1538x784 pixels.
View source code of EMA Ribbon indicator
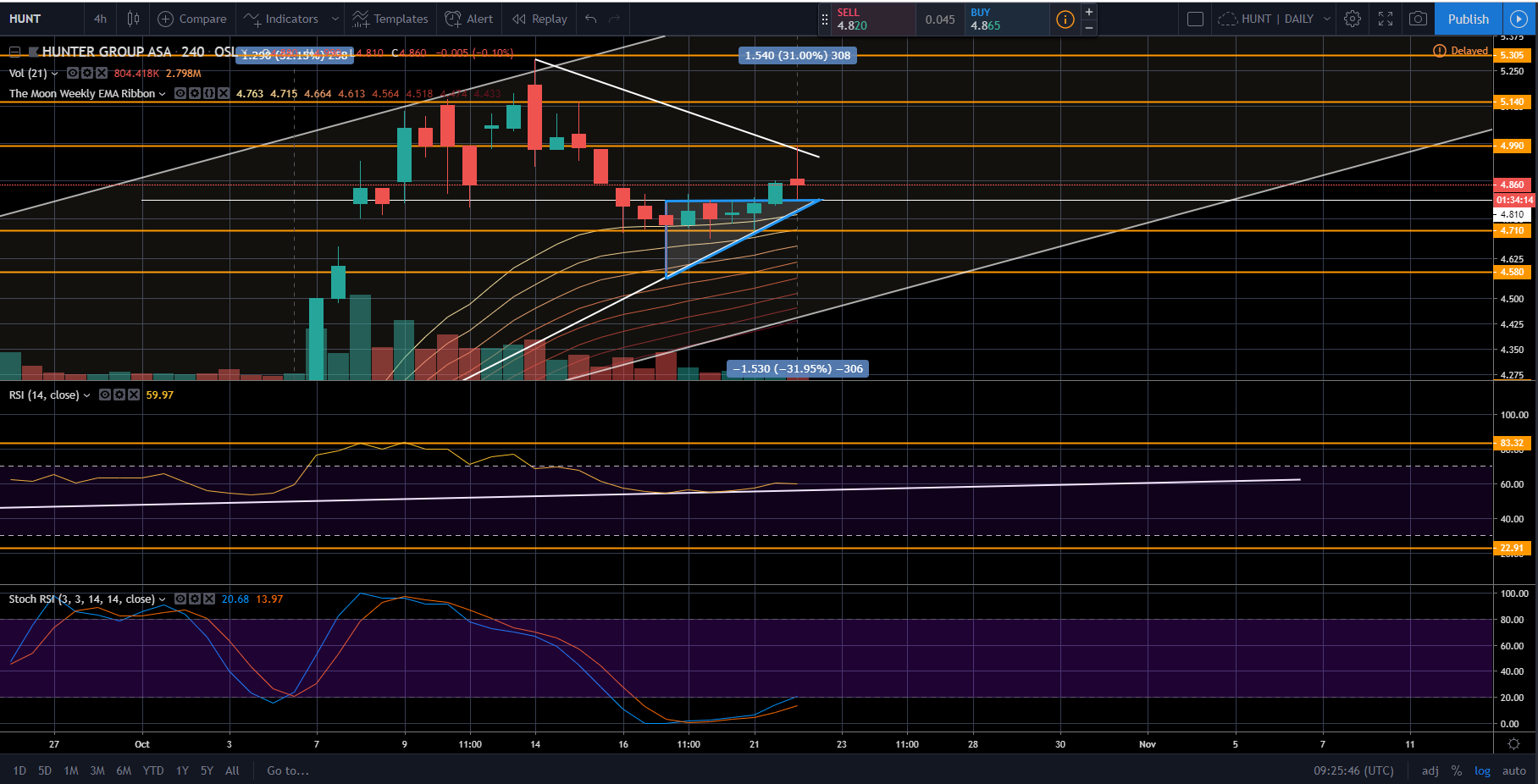(x=209, y=94)
